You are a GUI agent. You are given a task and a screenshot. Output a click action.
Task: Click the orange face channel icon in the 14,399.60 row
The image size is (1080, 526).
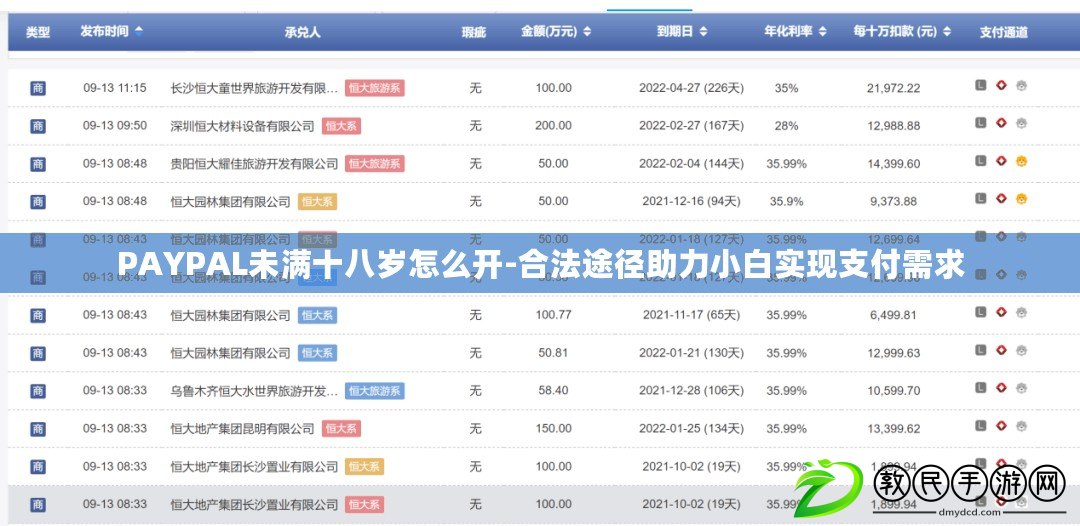1021,161
